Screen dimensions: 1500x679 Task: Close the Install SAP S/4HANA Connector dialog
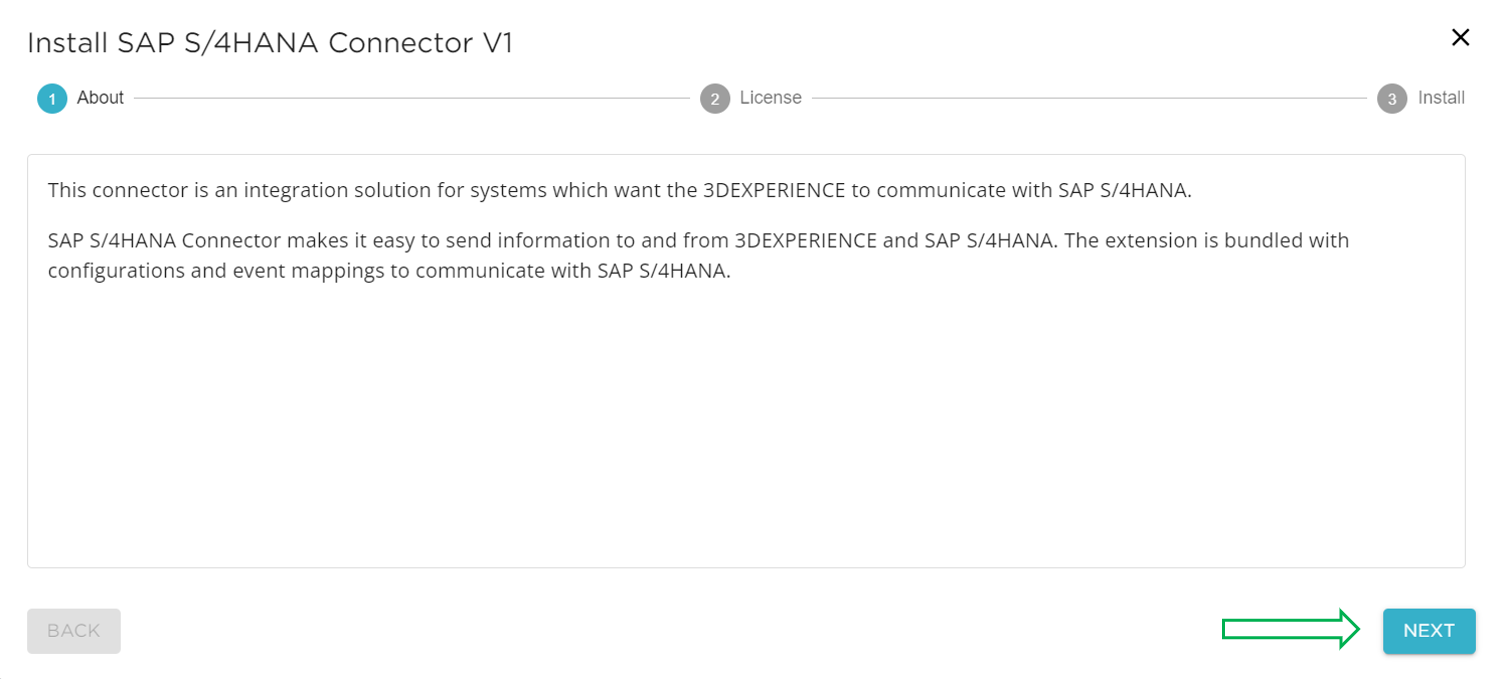tap(1461, 37)
